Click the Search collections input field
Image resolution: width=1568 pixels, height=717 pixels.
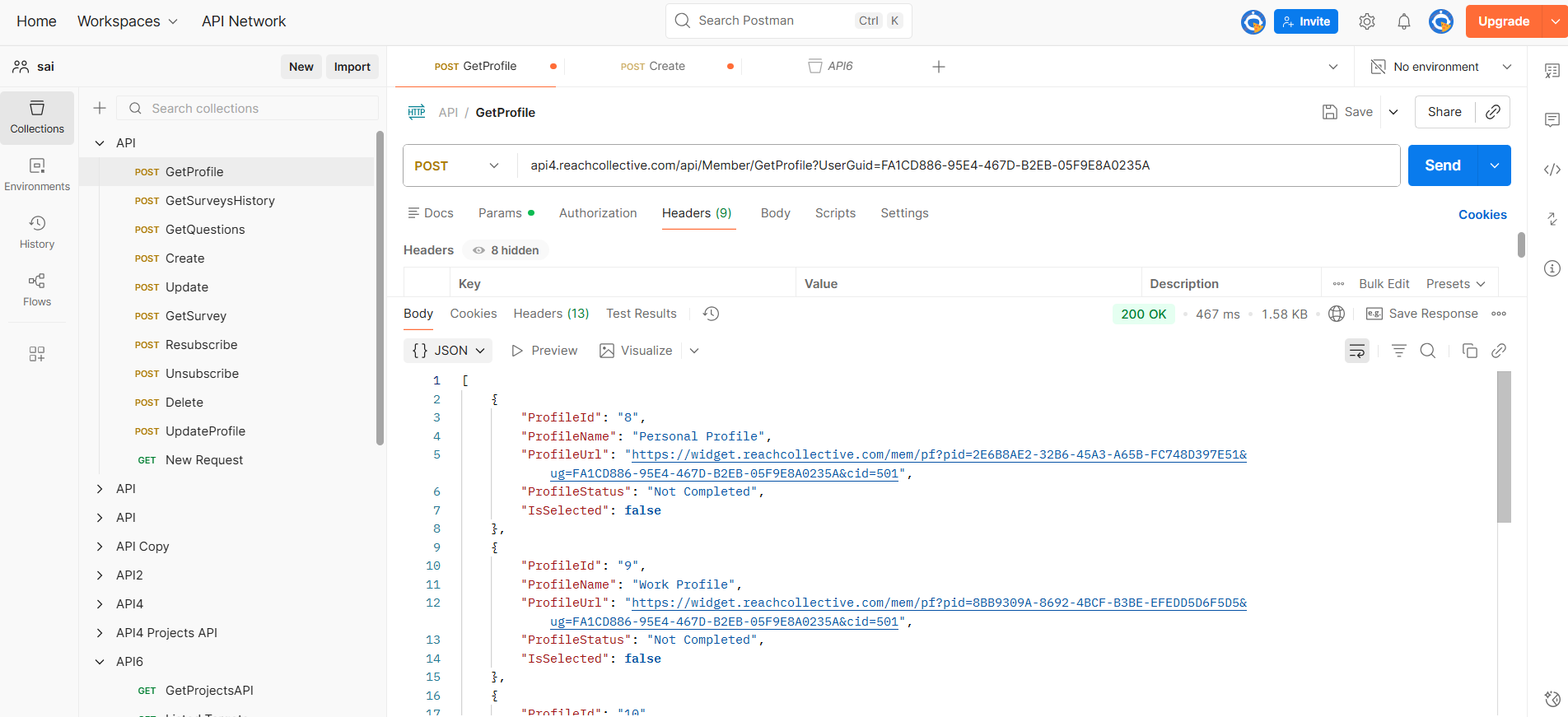(255, 109)
